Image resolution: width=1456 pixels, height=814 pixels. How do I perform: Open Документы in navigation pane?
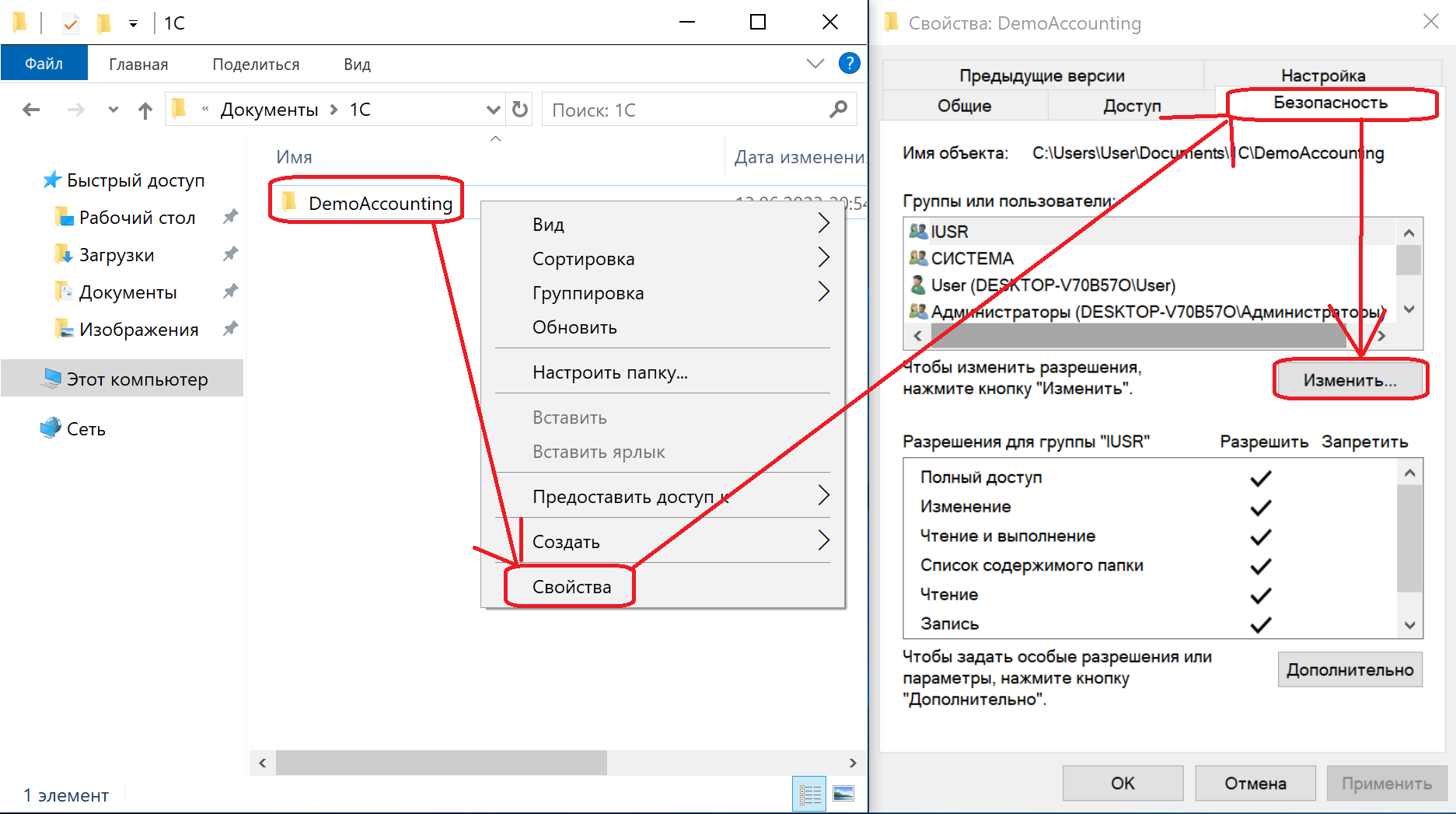(x=116, y=292)
